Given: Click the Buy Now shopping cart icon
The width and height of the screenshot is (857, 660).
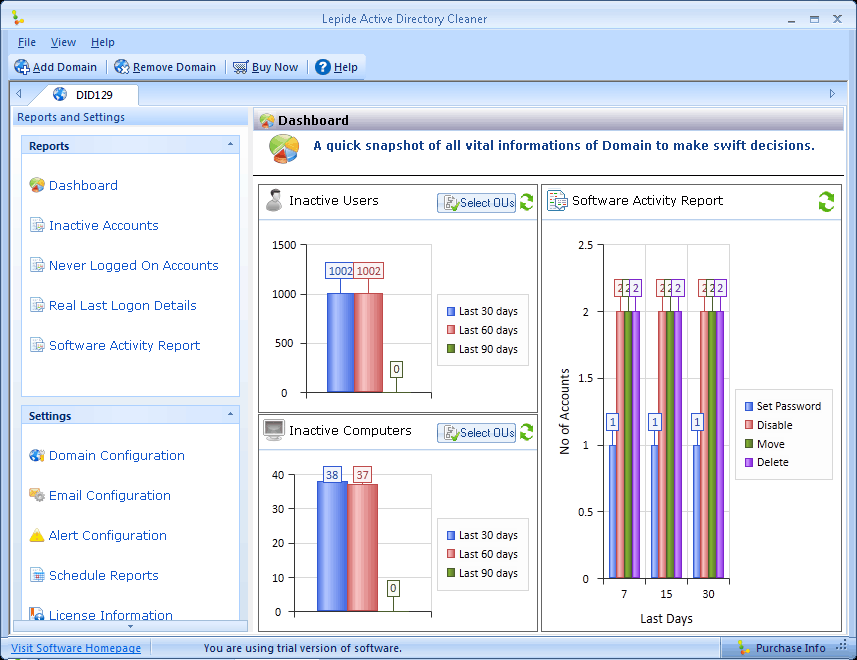Looking at the screenshot, I should pyautogui.click(x=240, y=67).
